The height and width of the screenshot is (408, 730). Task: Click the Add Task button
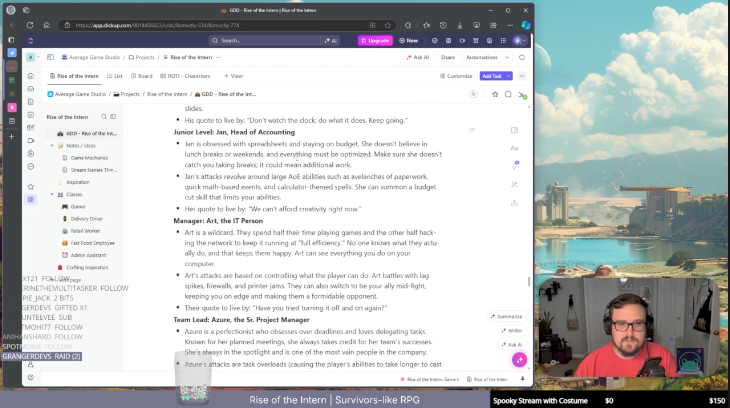coord(492,76)
